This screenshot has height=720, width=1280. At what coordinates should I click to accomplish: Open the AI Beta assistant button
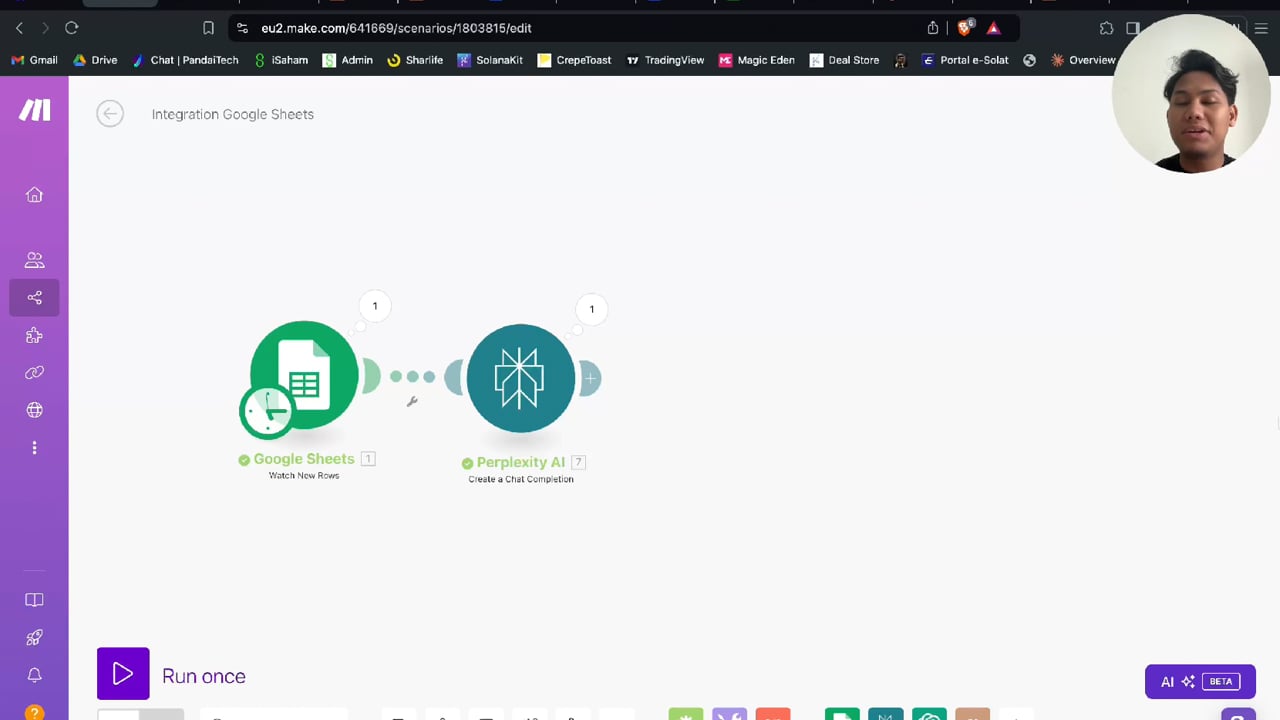1200,681
